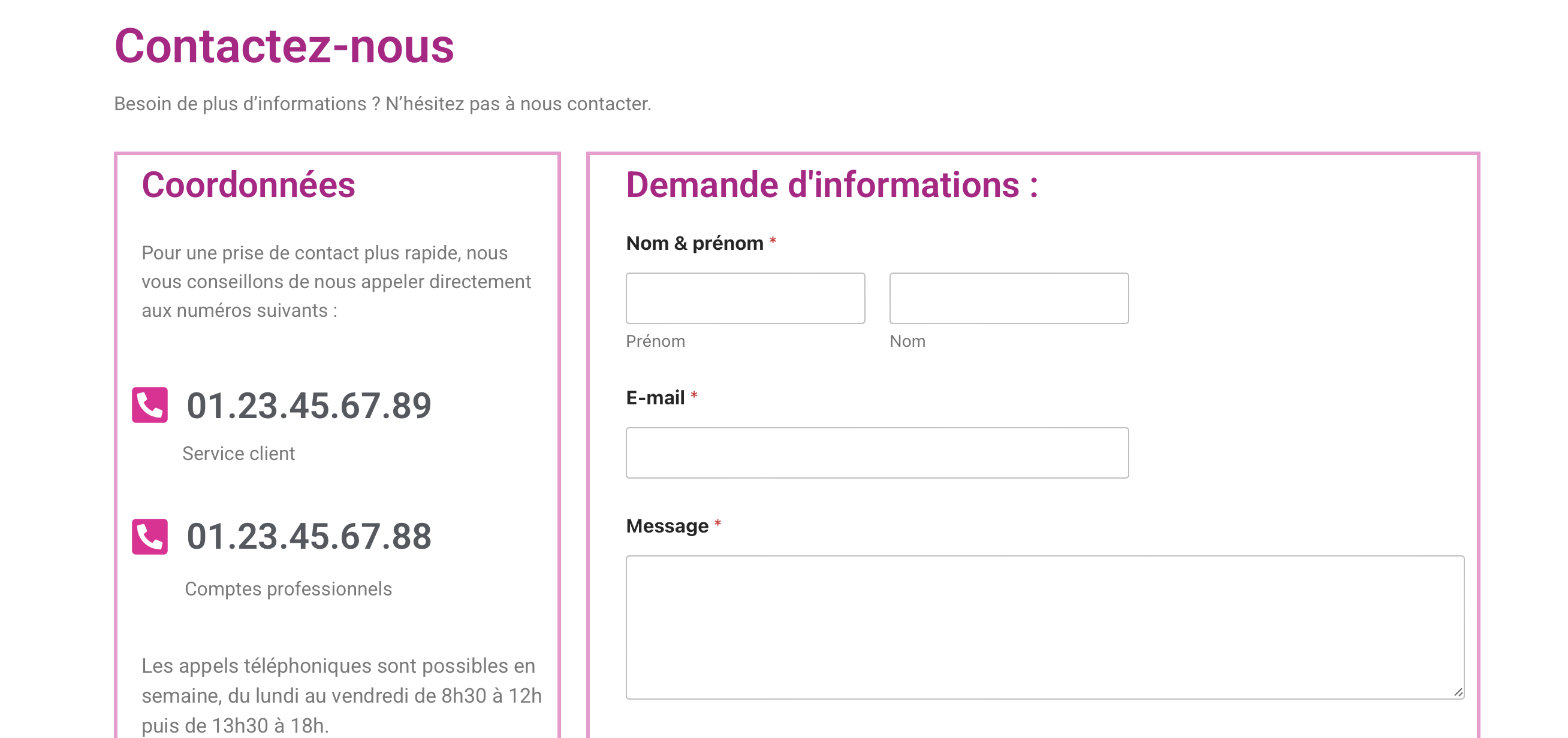Click the Comptes professionnels phone icon
This screenshot has height=738, width=1568.
pyautogui.click(x=150, y=536)
